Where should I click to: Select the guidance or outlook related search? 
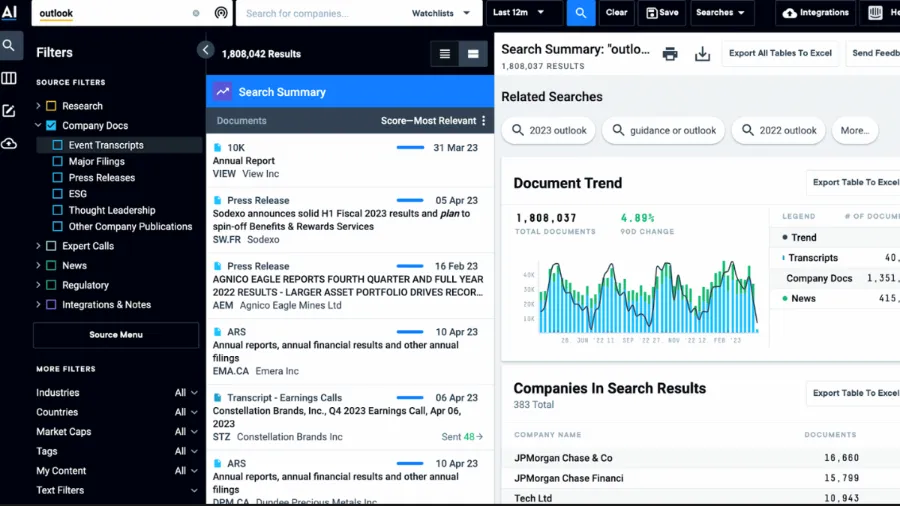click(664, 130)
